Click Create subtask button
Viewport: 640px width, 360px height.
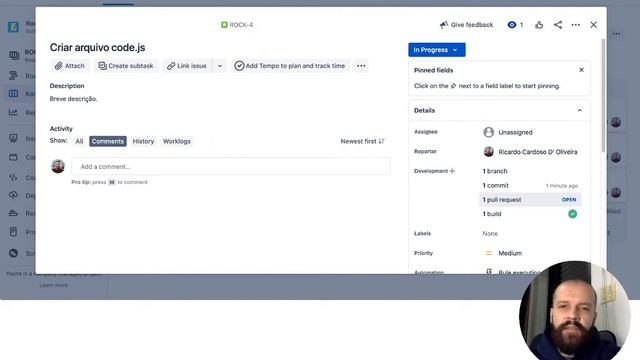coord(126,66)
